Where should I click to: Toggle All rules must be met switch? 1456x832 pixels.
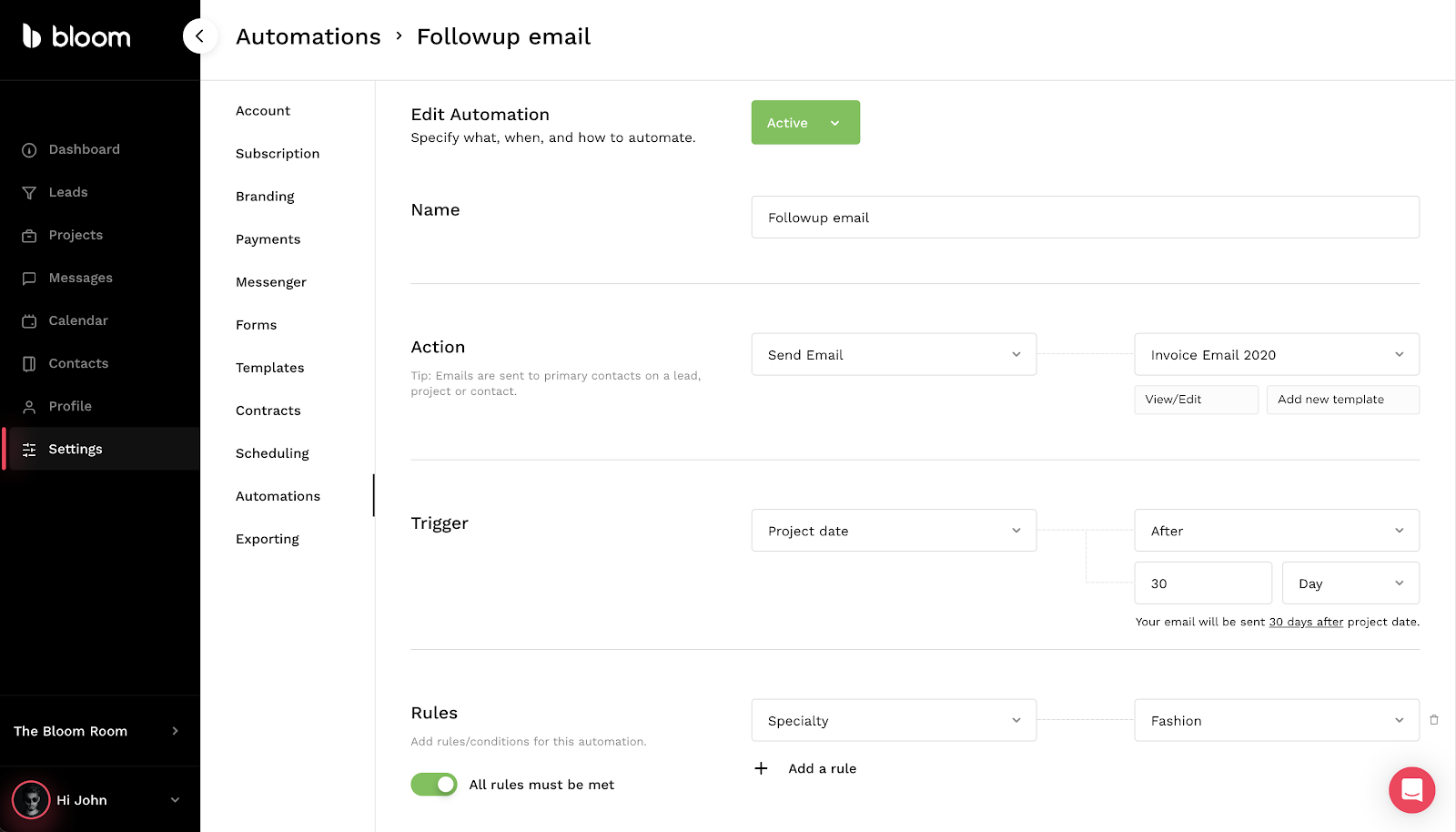click(434, 785)
